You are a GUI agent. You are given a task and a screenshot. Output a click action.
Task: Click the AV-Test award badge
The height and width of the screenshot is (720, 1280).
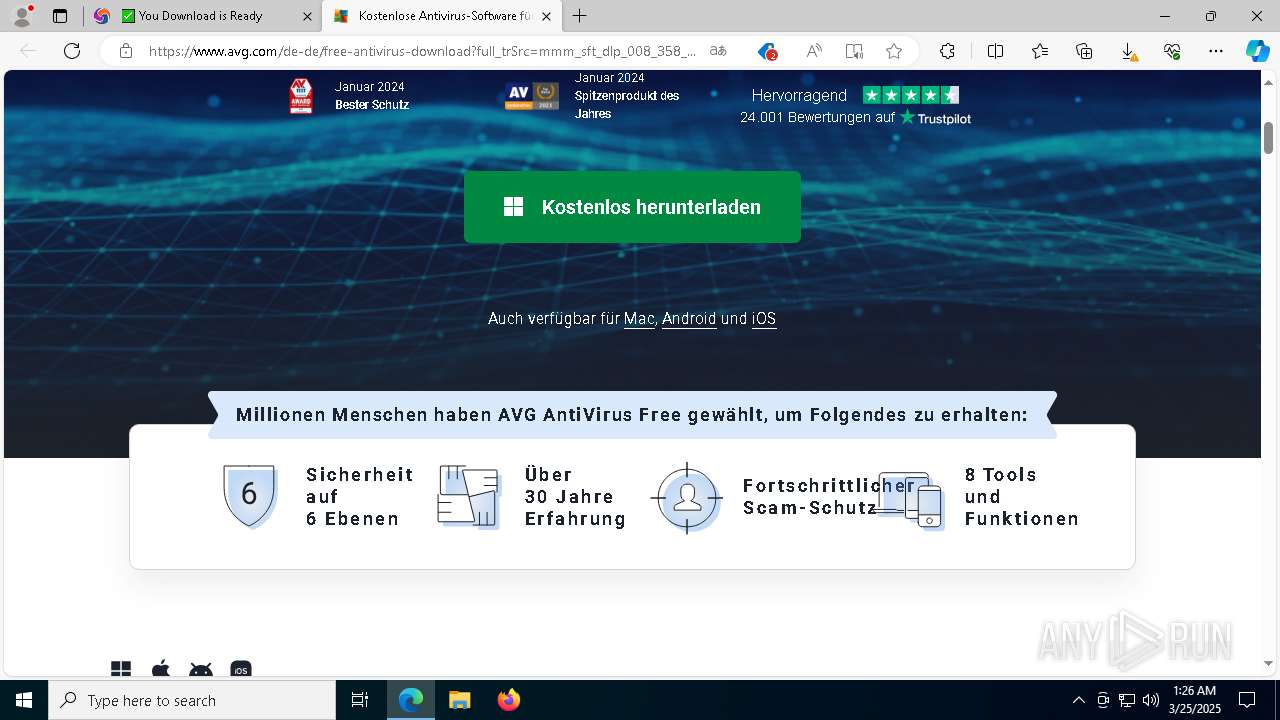[300, 96]
